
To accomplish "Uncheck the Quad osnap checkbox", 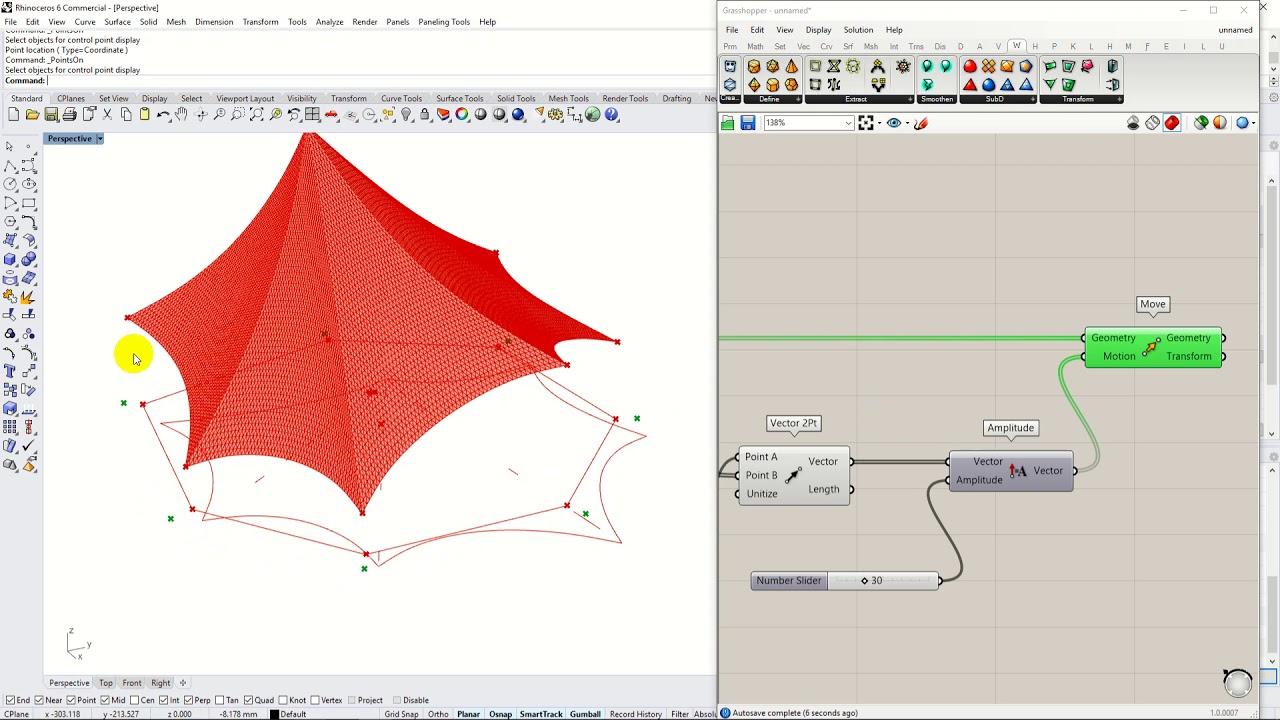I will coord(247,700).
